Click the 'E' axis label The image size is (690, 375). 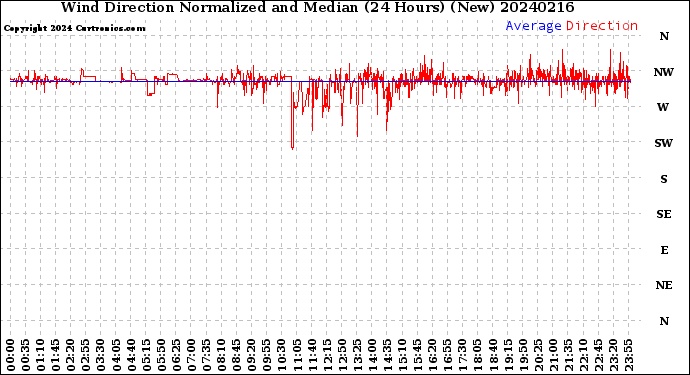click(664, 250)
